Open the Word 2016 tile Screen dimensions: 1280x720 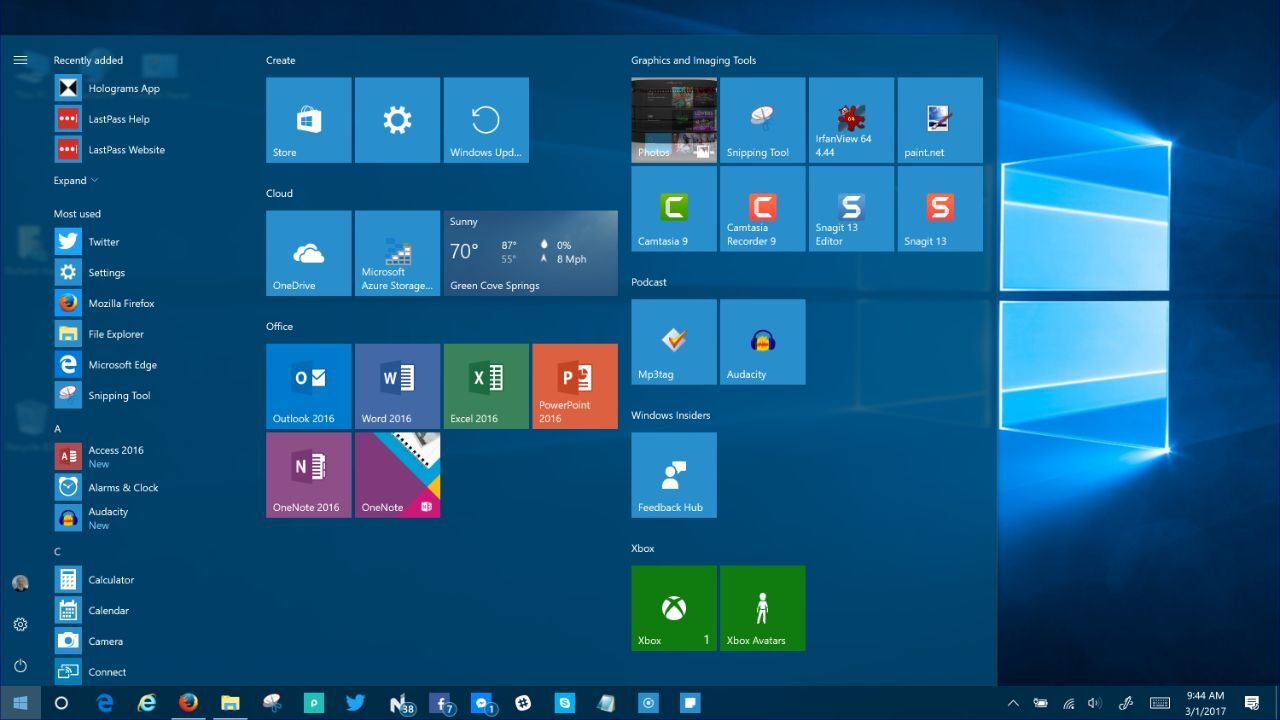pyautogui.click(x=397, y=386)
